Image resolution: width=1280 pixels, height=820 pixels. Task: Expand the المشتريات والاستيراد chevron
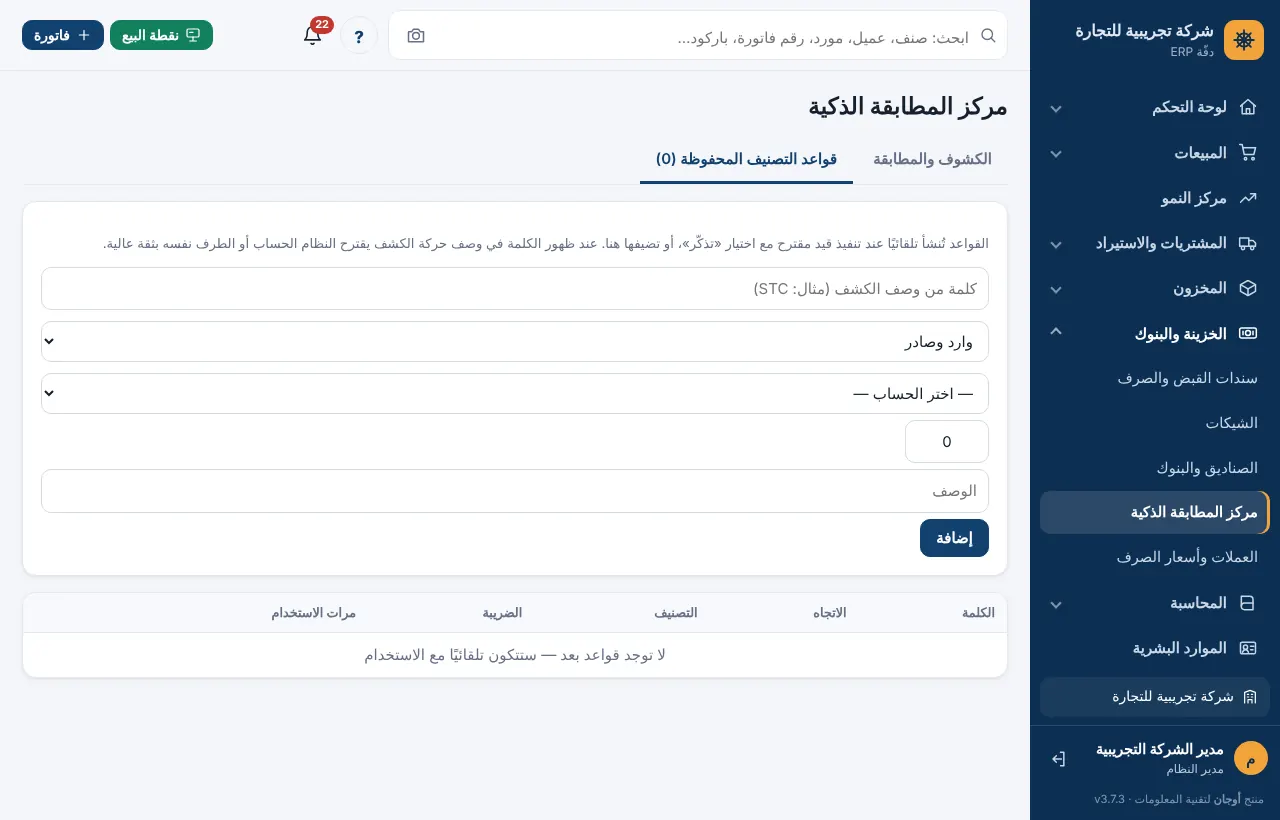coord(1056,244)
